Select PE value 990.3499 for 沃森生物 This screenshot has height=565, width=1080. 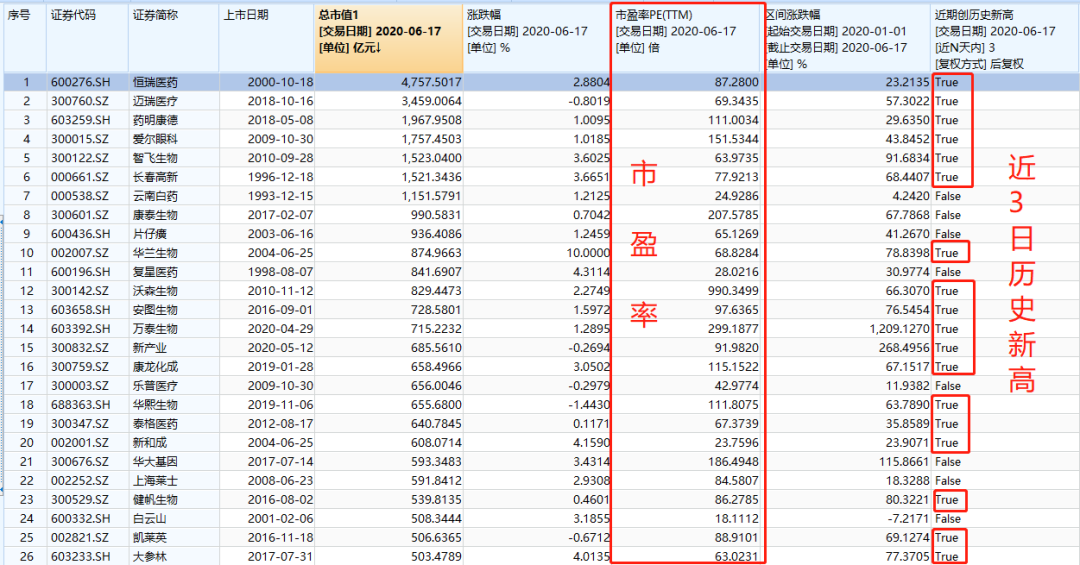pos(733,291)
